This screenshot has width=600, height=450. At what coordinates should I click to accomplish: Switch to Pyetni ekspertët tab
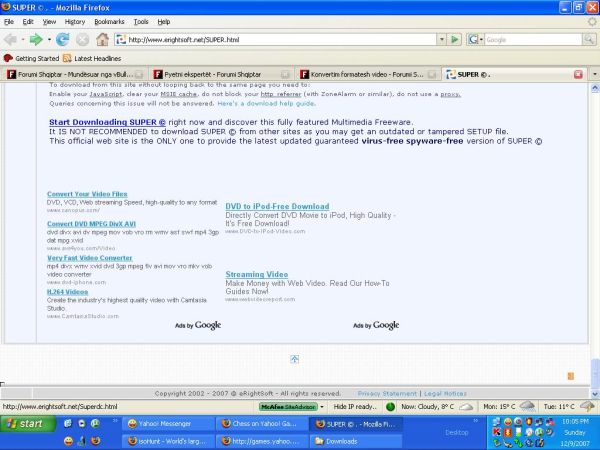(221, 74)
